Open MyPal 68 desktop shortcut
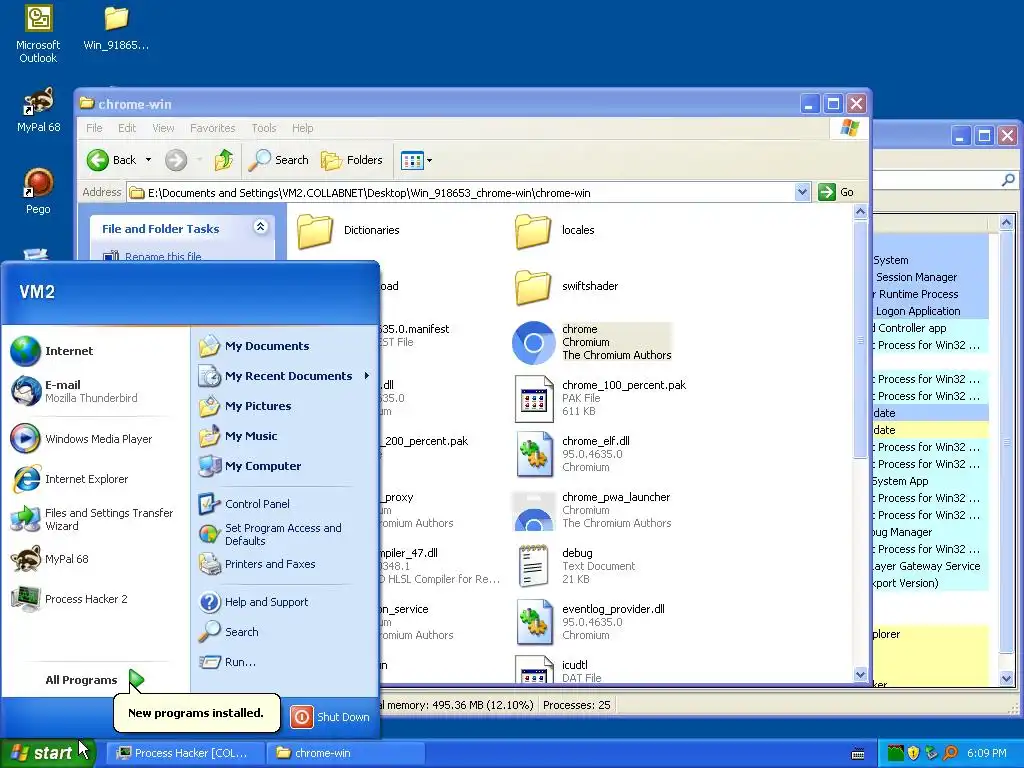The width and height of the screenshot is (1024, 768). [38, 110]
